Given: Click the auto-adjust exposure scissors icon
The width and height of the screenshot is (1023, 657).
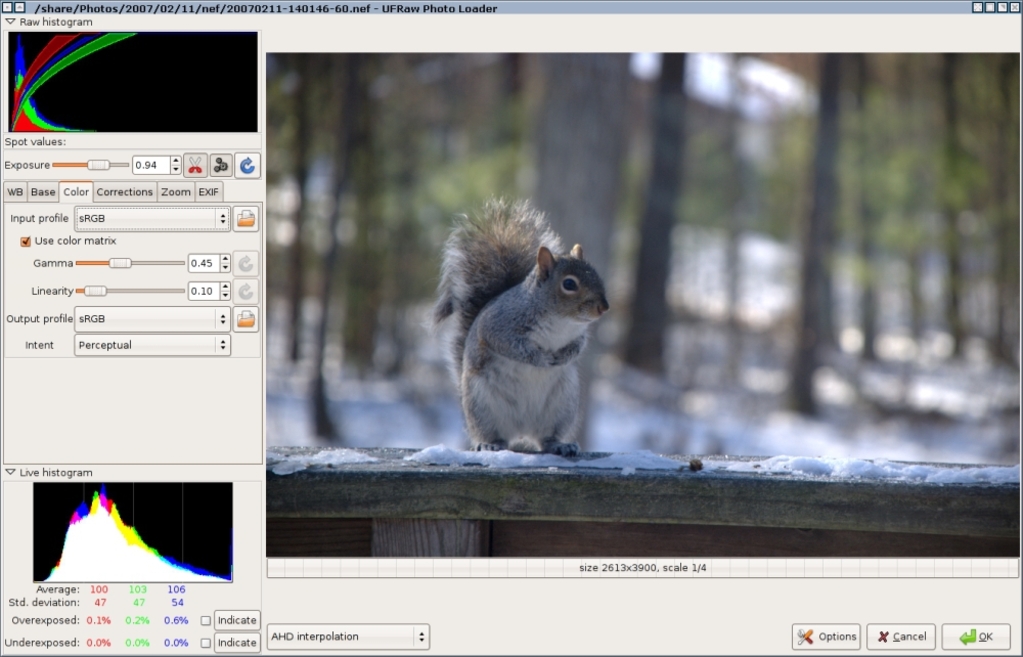Looking at the screenshot, I should point(195,166).
